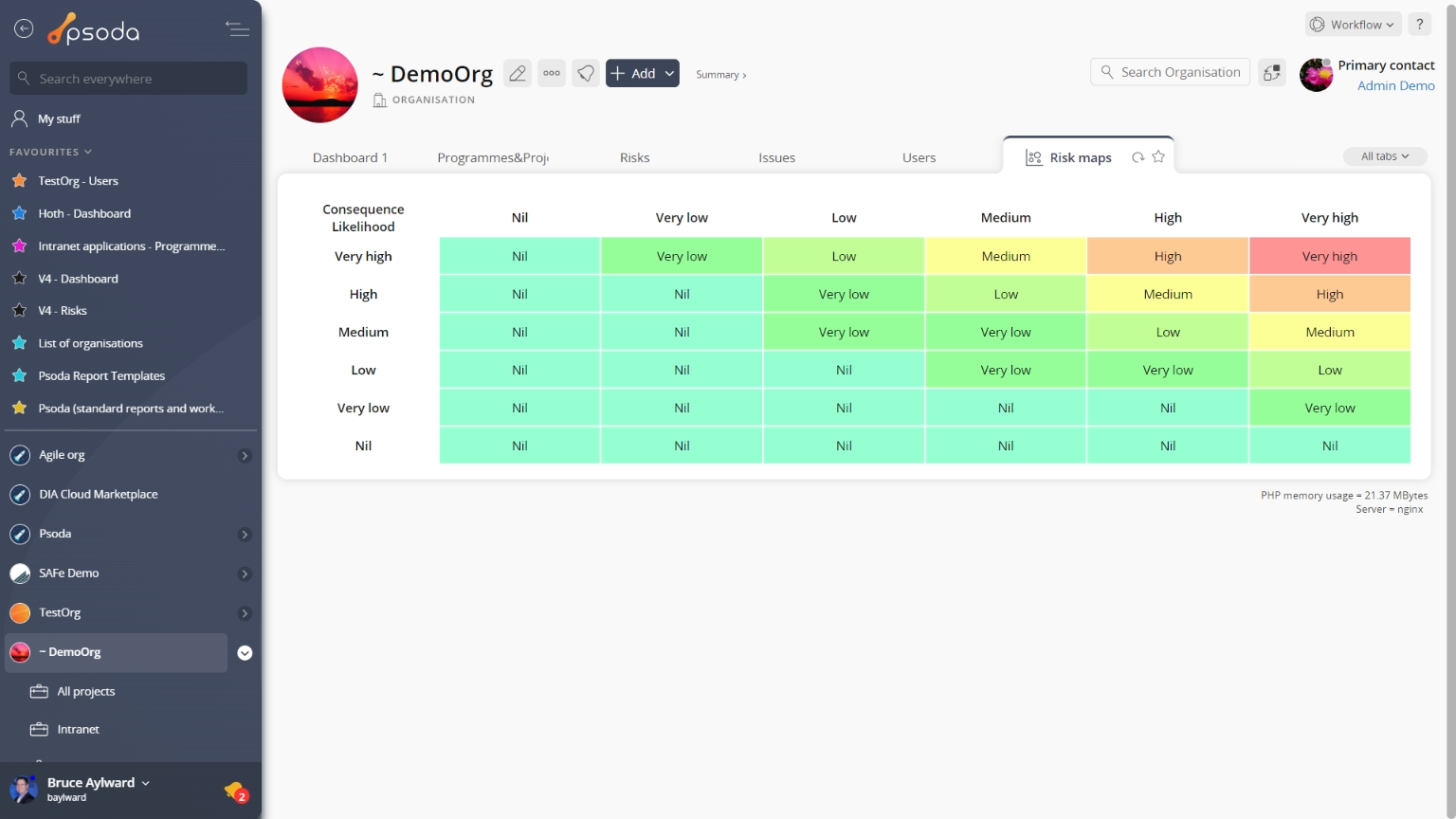This screenshot has height=819, width=1456.
Task: Switch to the Users tab
Action: pos(919,157)
